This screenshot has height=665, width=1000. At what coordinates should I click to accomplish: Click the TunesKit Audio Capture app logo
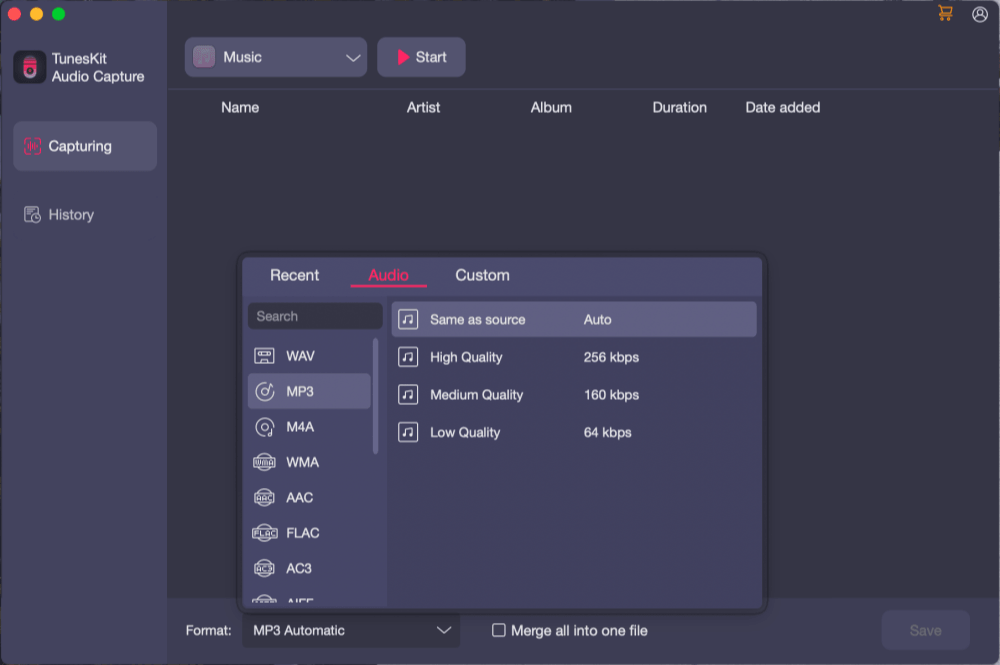click(29, 67)
